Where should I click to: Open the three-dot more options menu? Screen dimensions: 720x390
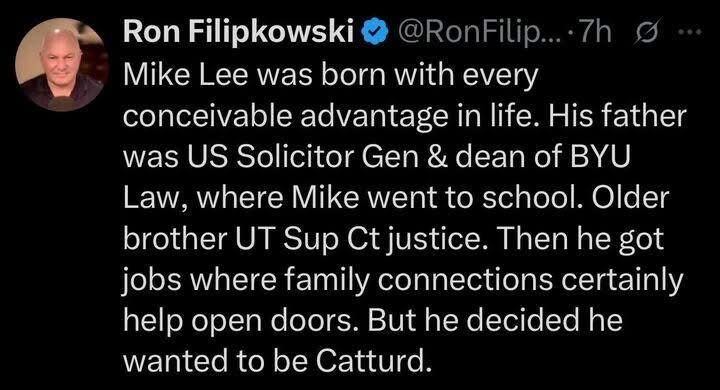[691, 32]
